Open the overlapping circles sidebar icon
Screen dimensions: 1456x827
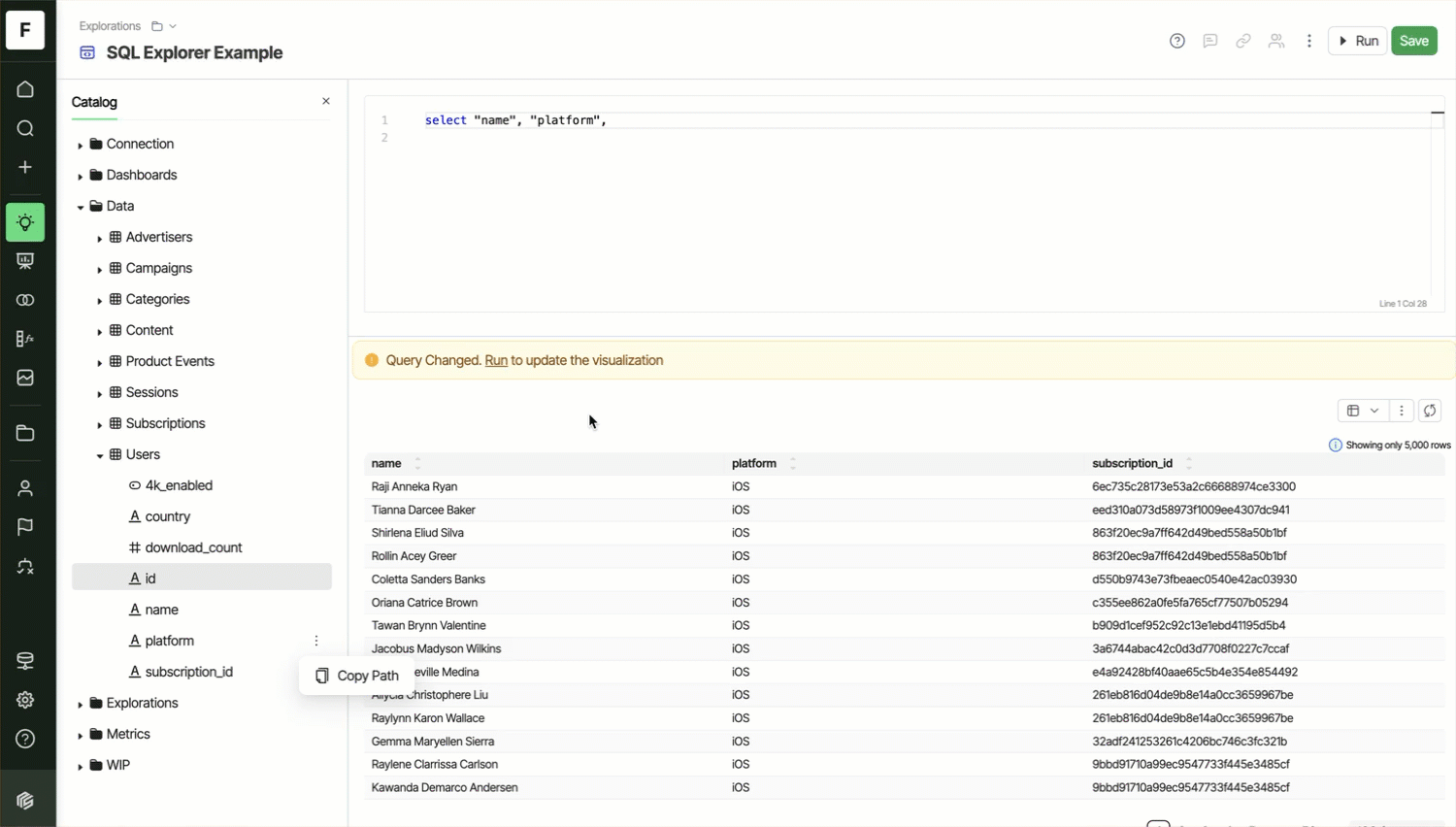pos(25,300)
